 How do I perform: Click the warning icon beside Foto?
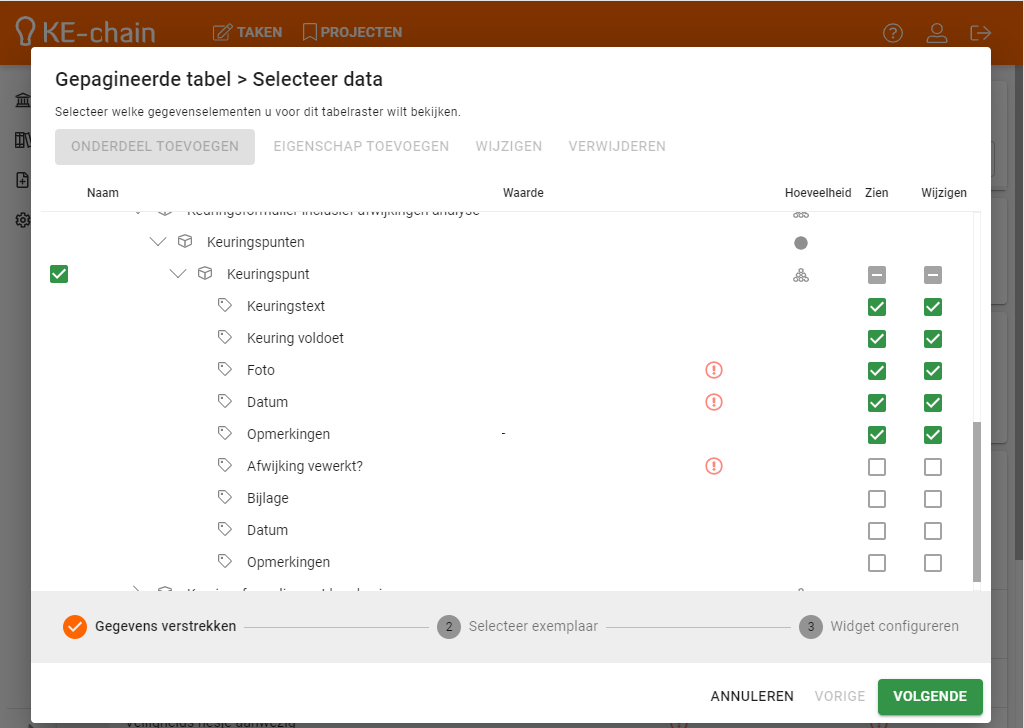click(x=714, y=370)
